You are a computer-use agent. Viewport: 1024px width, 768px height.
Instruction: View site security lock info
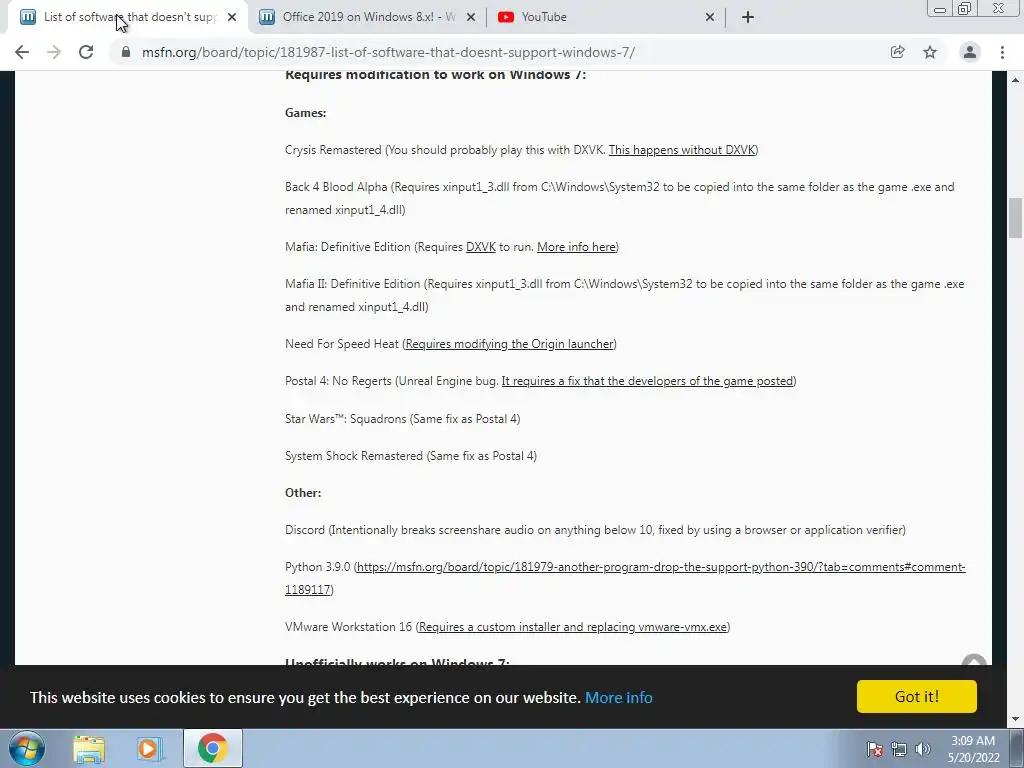click(x=125, y=52)
